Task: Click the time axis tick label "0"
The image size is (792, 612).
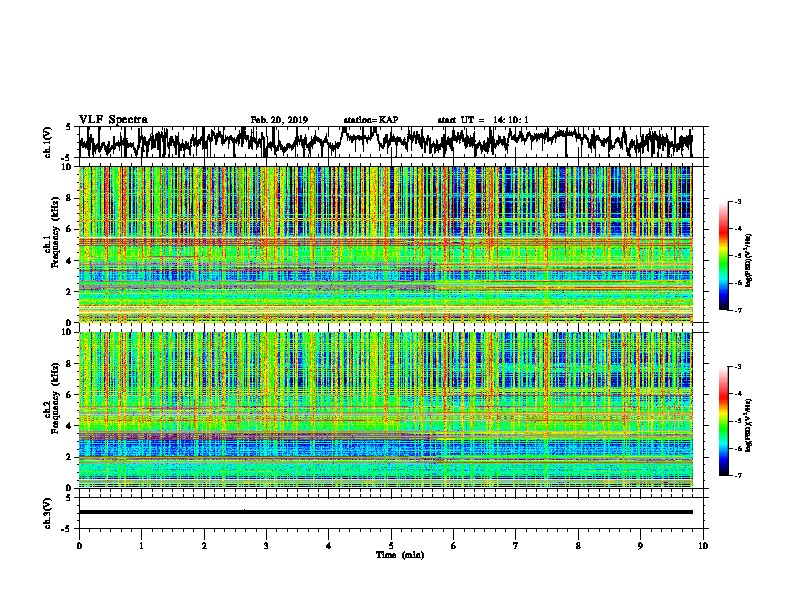Action: click(x=79, y=546)
